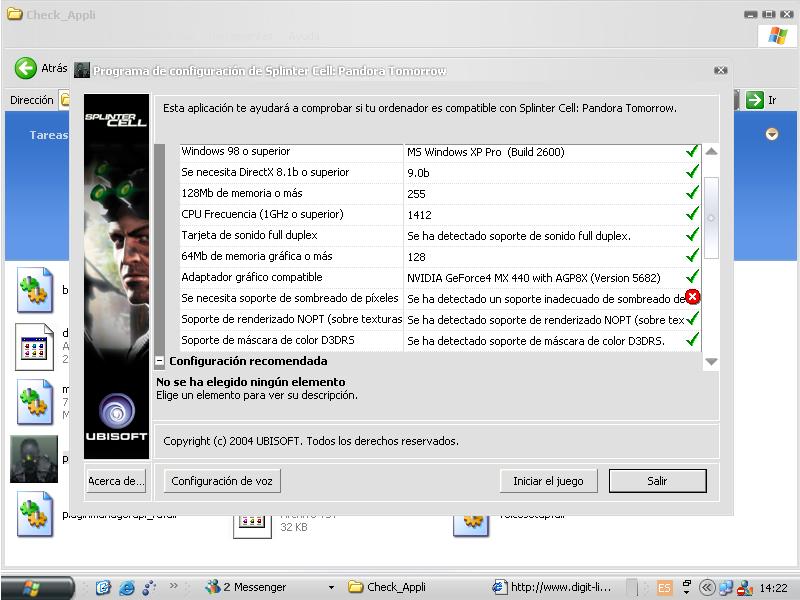Click 'Se ha detectado soporte de sonido full duplex.'
The image size is (800, 600).
tap(519, 236)
